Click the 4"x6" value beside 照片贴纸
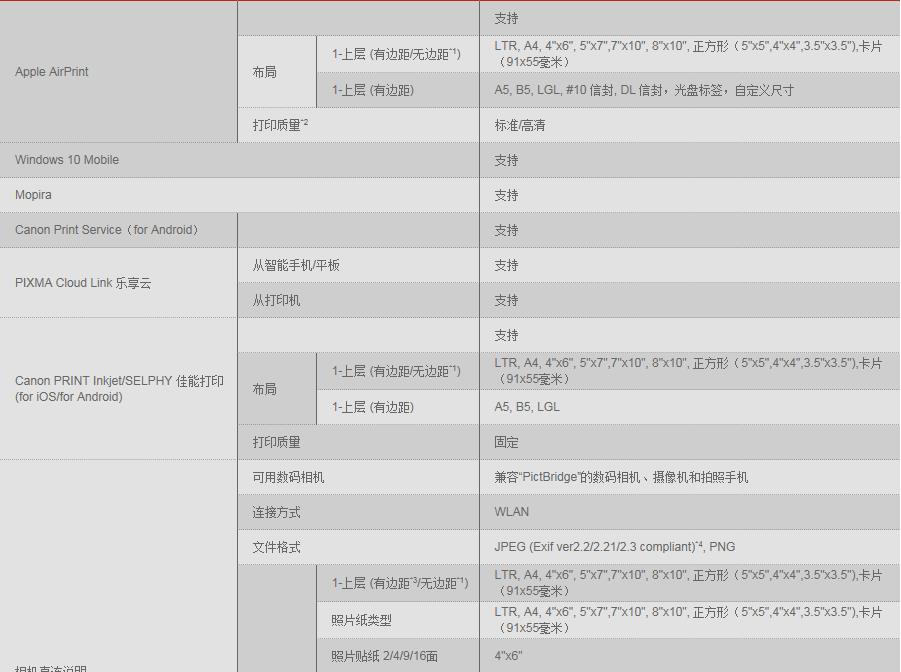Viewport: 901px width, 672px height. pos(508,655)
